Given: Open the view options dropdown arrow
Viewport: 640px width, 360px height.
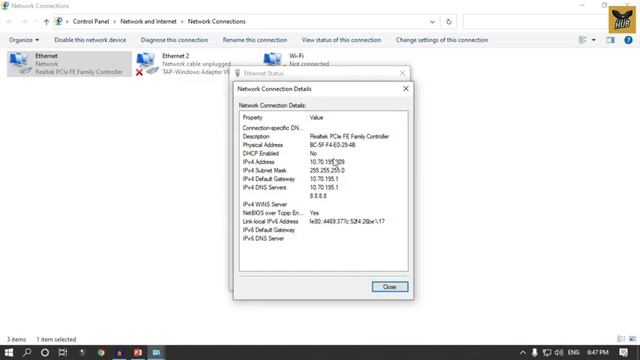Looking at the screenshot, I should tap(593, 40).
